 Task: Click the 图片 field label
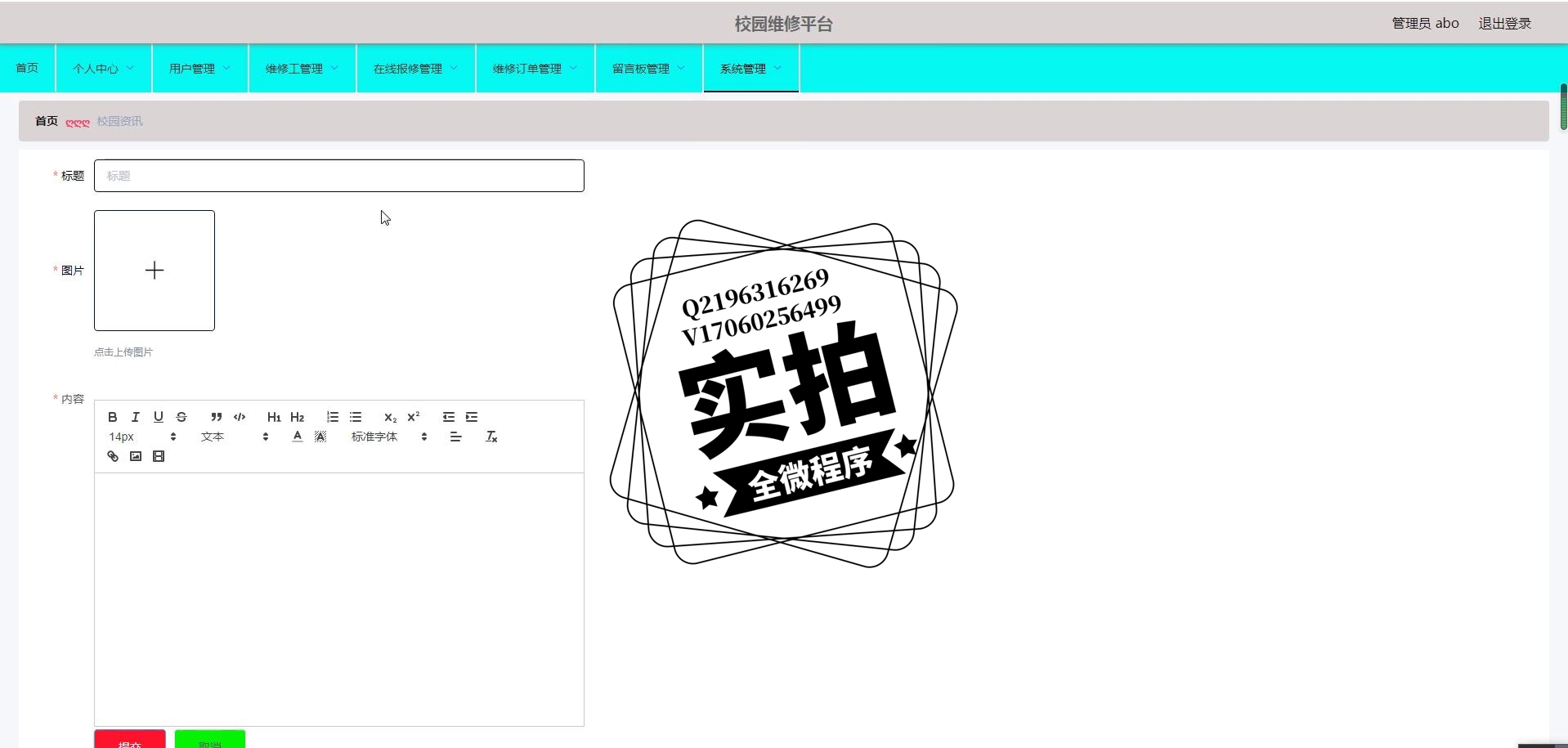click(x=73, y=271)
